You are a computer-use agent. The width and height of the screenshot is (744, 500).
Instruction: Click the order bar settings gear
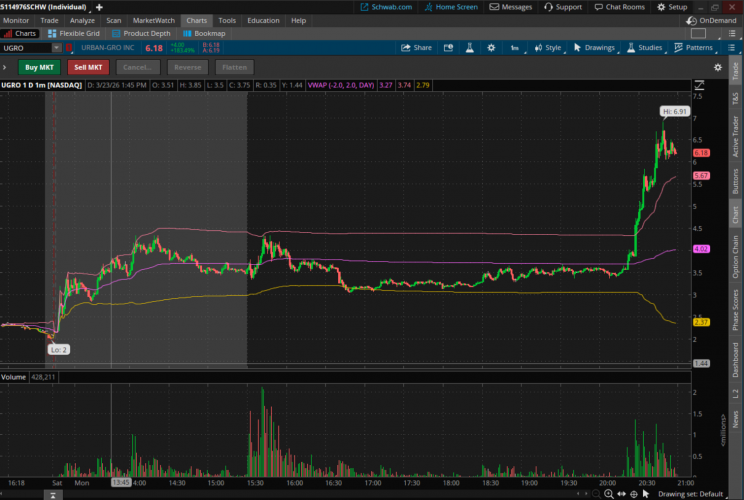click(717, 67)
